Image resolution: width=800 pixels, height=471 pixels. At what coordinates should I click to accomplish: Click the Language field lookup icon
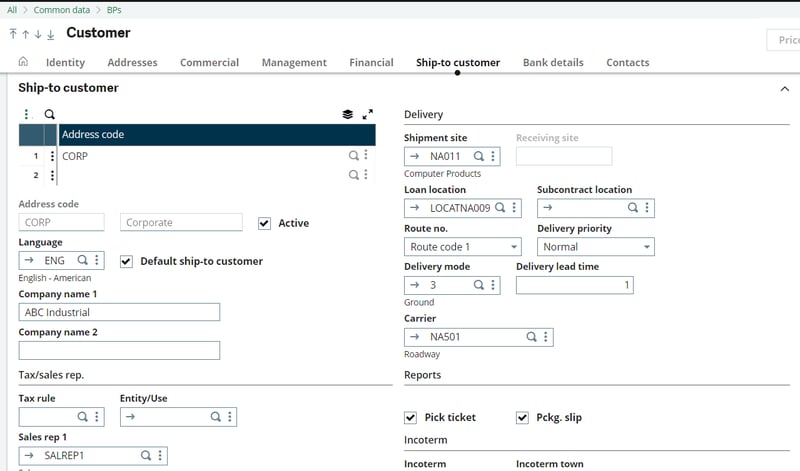click(83, 260)
